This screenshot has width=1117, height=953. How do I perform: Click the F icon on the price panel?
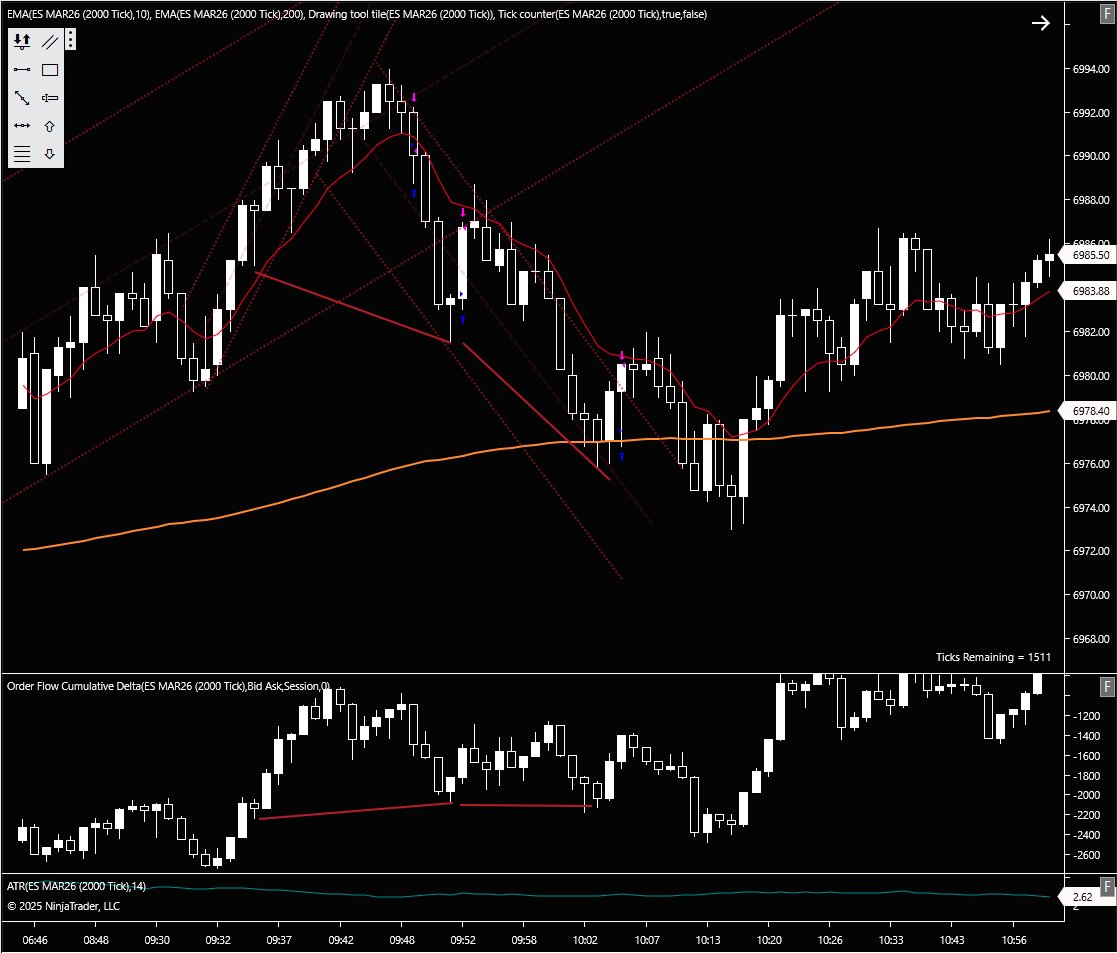pyautogui.click(x=1106, y=16)
